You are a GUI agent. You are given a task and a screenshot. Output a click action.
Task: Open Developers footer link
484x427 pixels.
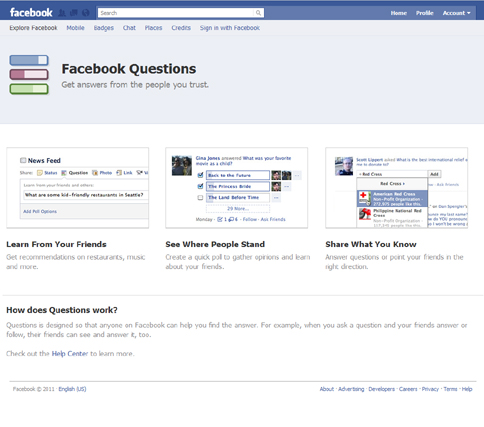pyautogui.click(x=381, y=389)
